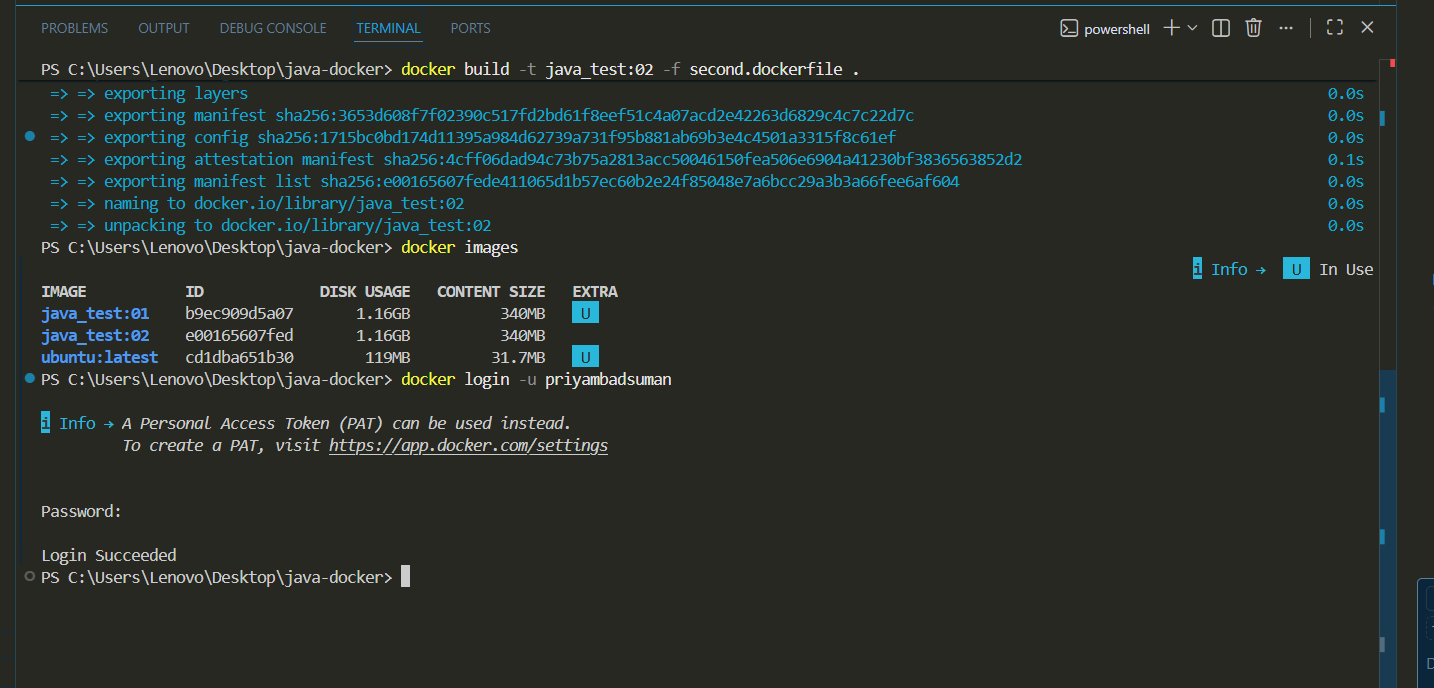Viewport: 1434px width, 688px height.
Task: Click the command decoration circle beside docker login
Action: click(29, 379)
